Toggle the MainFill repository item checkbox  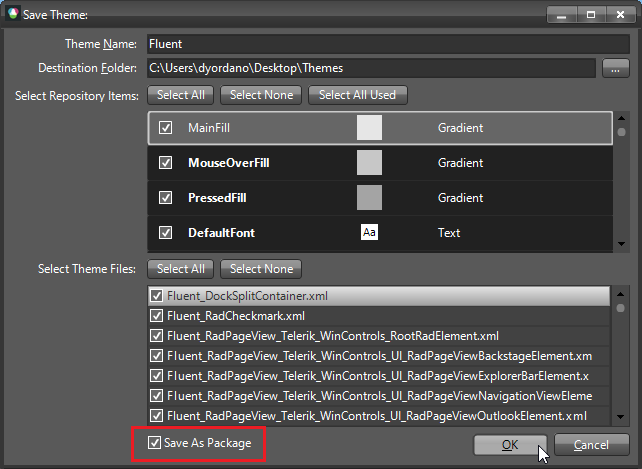coord(165,127)
